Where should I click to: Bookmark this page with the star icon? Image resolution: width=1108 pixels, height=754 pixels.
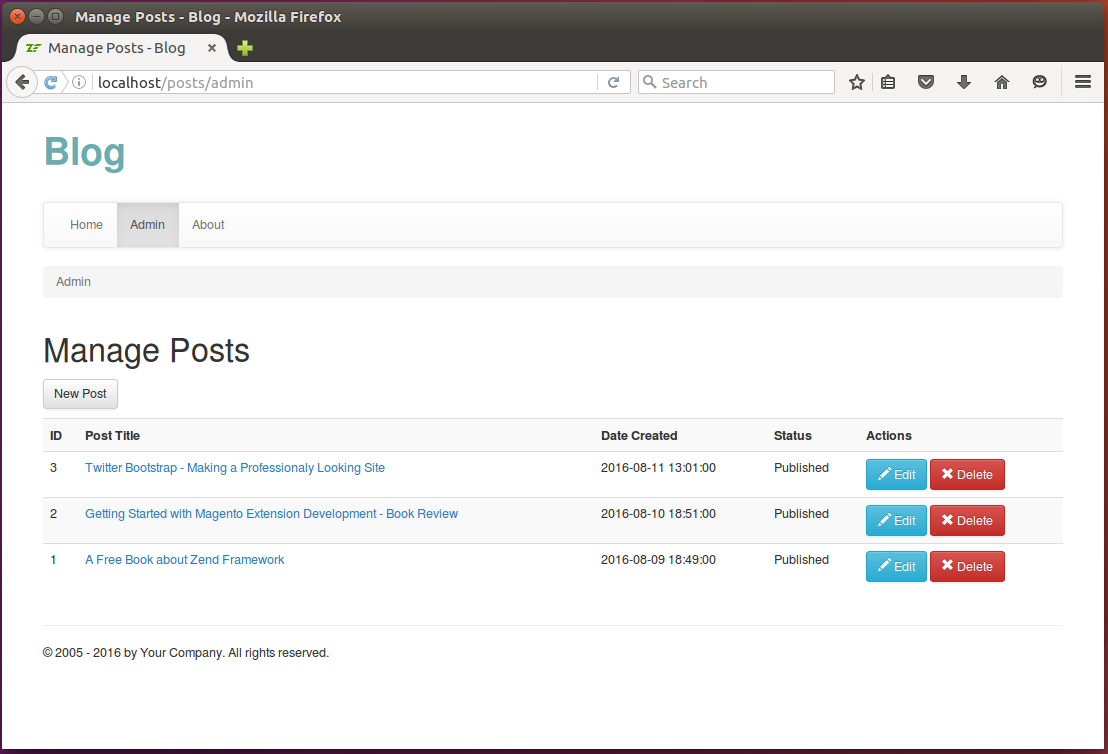856,83
